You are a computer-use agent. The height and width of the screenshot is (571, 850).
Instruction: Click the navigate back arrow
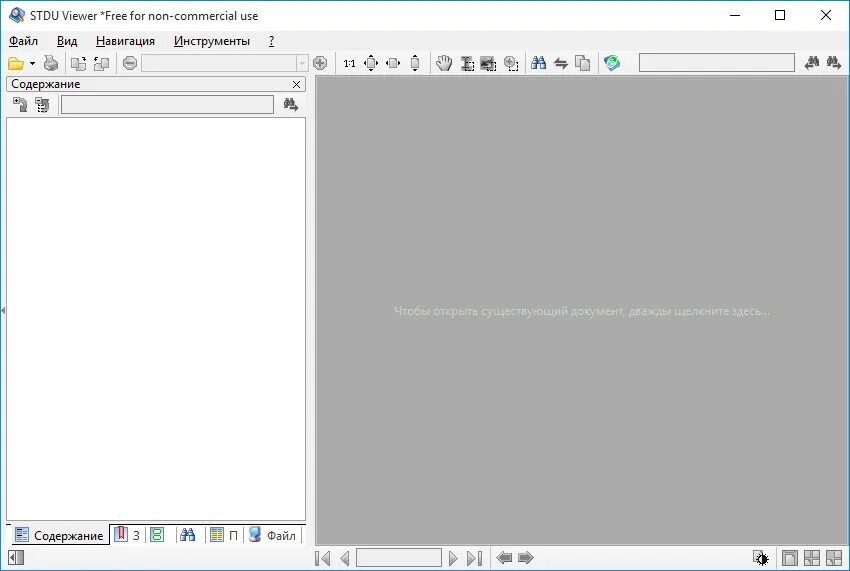pyautogui.click(x=504, y=557)
